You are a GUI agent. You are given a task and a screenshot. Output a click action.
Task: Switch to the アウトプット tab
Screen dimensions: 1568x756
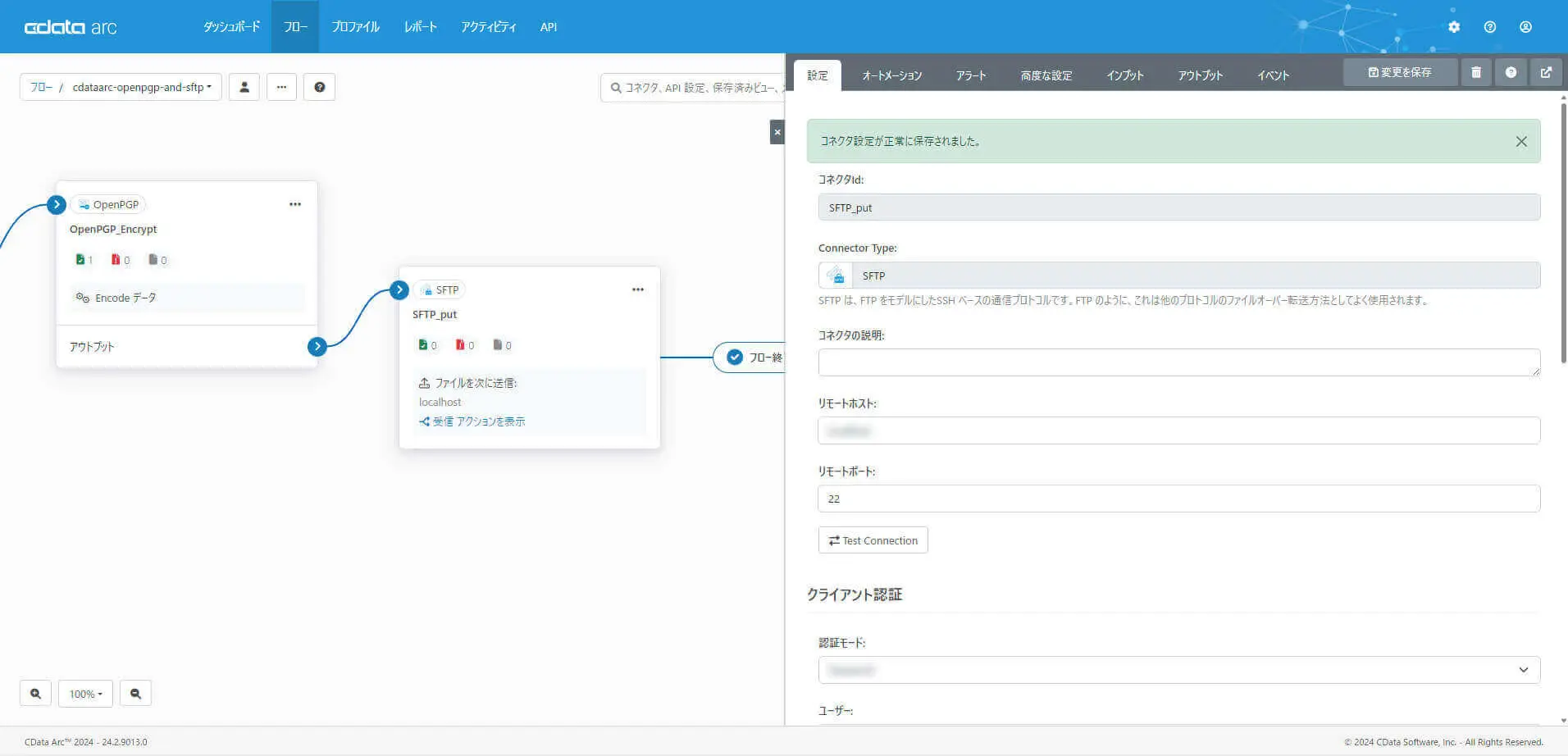pos(1201,75)
